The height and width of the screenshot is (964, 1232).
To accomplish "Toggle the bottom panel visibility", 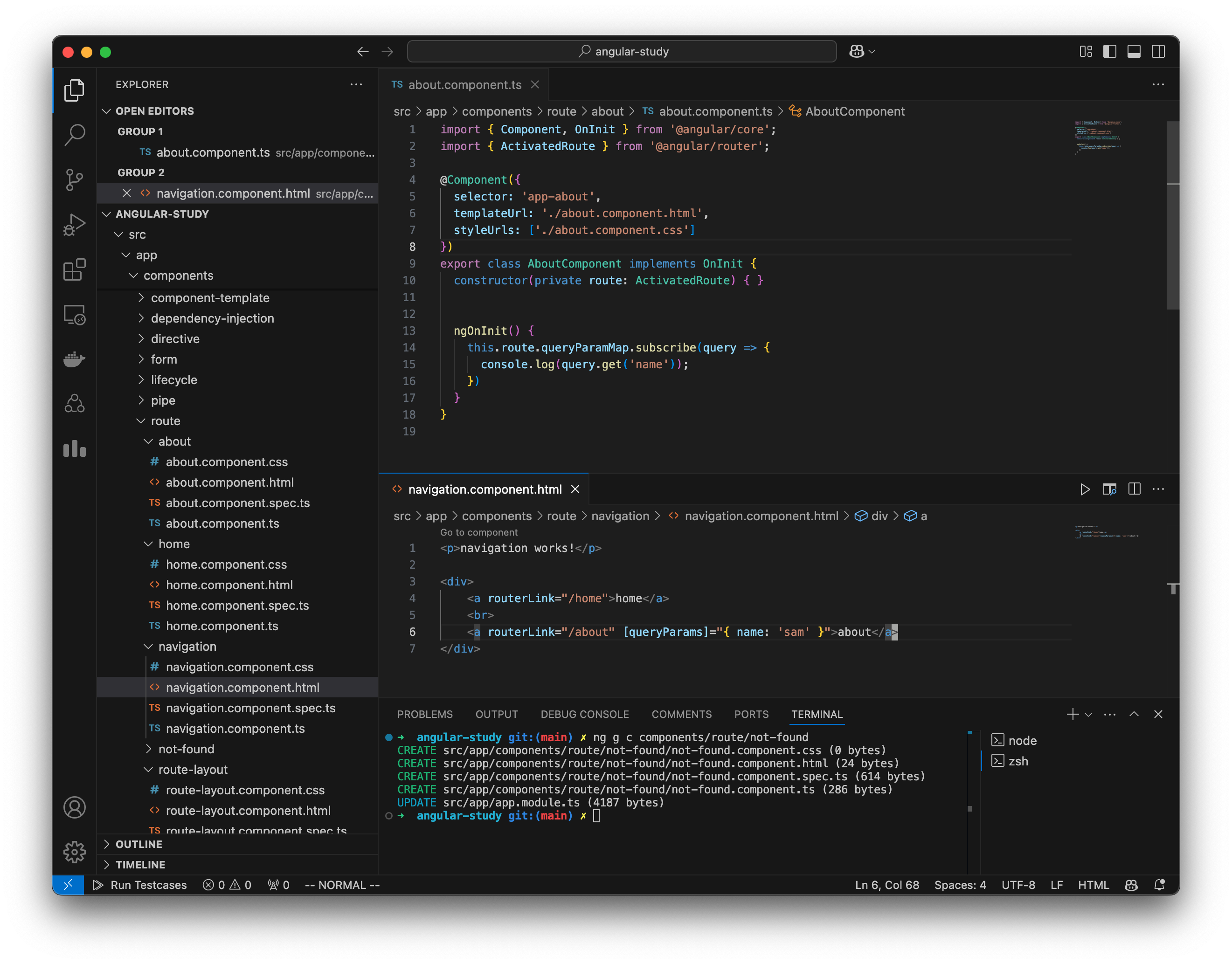I will click(1134, 52).
